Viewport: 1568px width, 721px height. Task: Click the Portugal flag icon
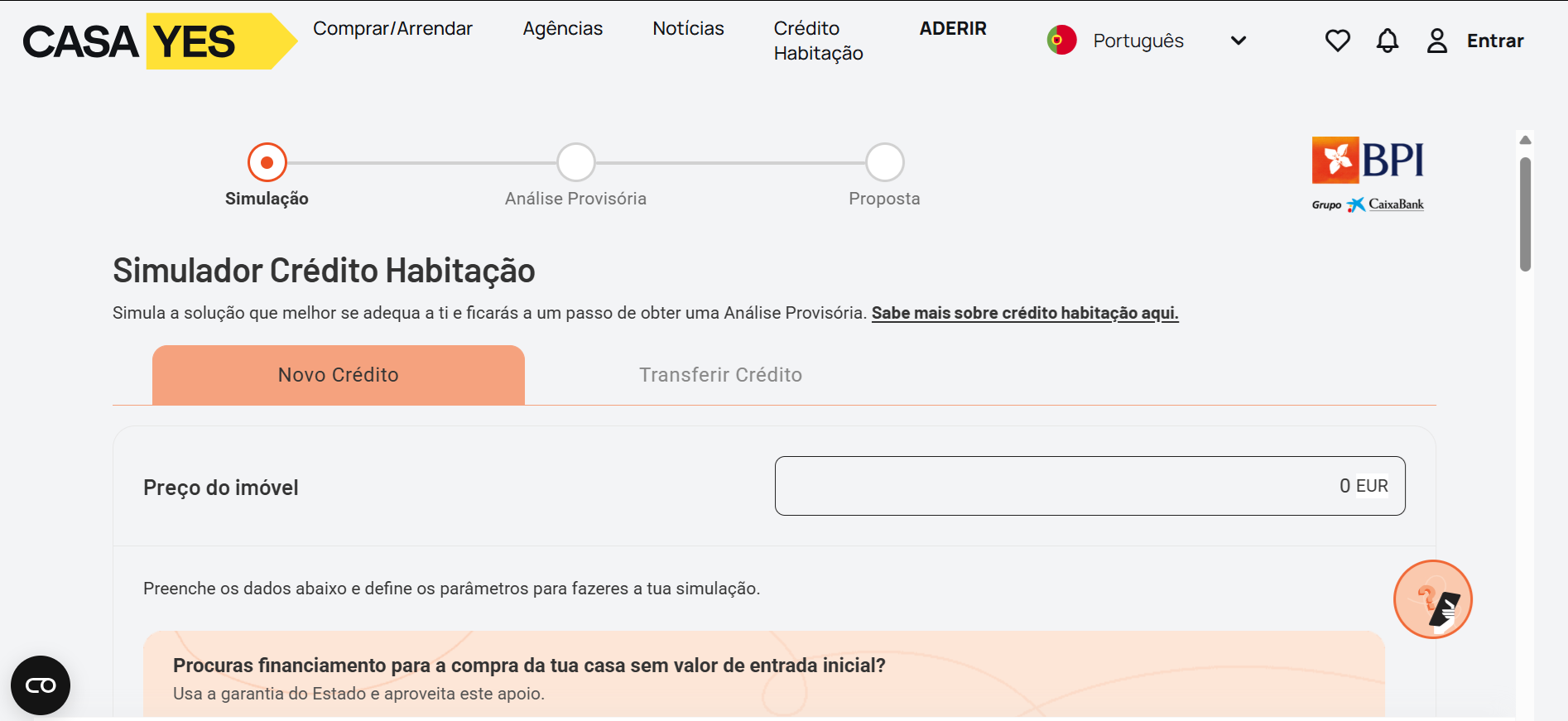[1061, 41]
